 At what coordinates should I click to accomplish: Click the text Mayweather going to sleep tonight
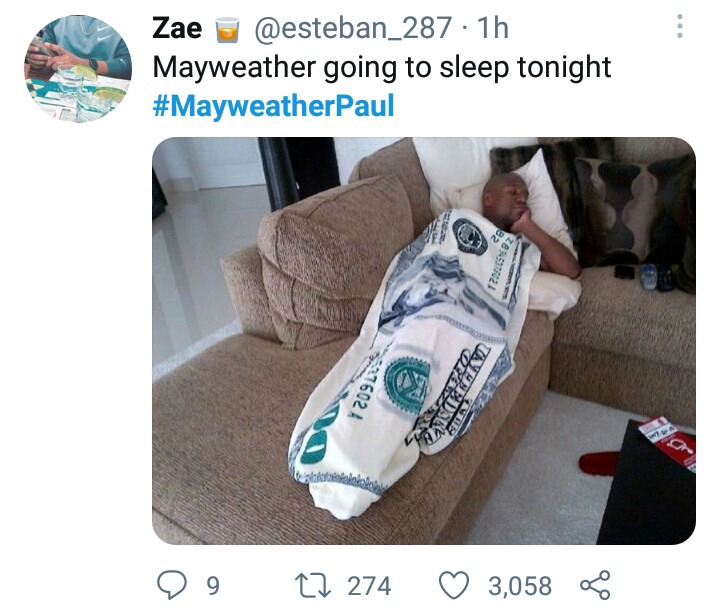tap(382, 67)
